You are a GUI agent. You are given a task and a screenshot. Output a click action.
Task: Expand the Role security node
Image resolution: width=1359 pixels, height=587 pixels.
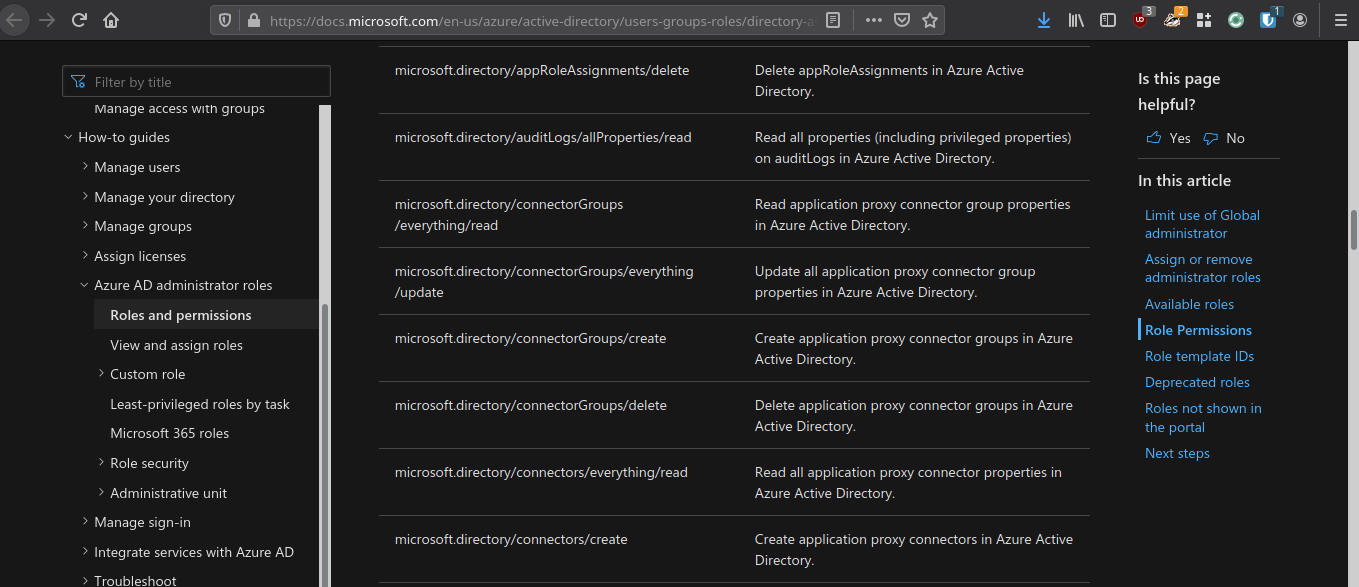(101, 463)
